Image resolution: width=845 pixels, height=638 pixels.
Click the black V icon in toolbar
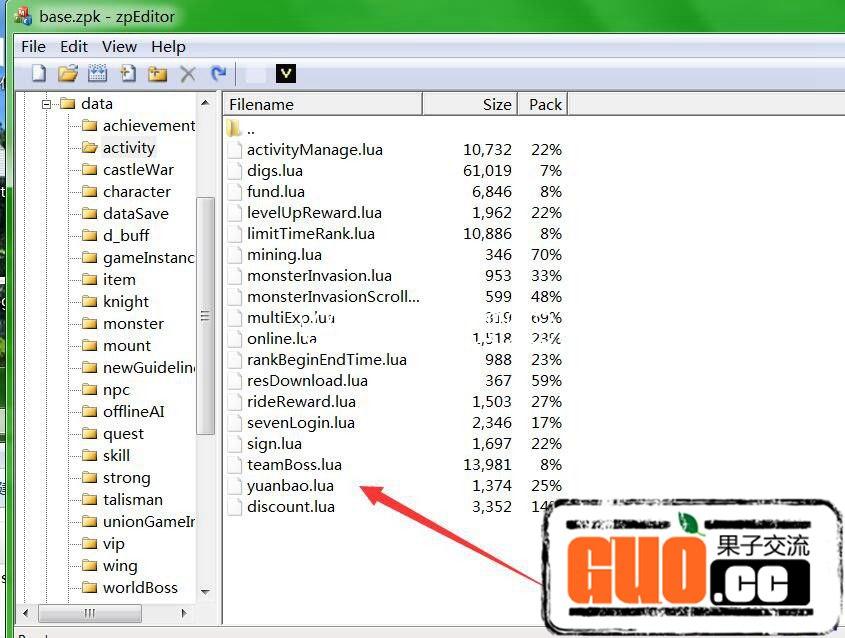[x=286, y=73]
